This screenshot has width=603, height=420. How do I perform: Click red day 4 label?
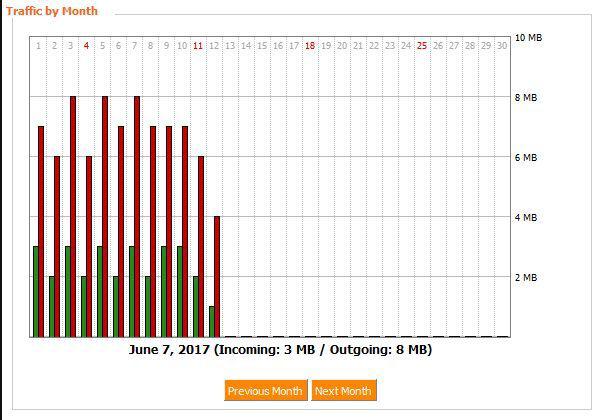click(86, 46)
